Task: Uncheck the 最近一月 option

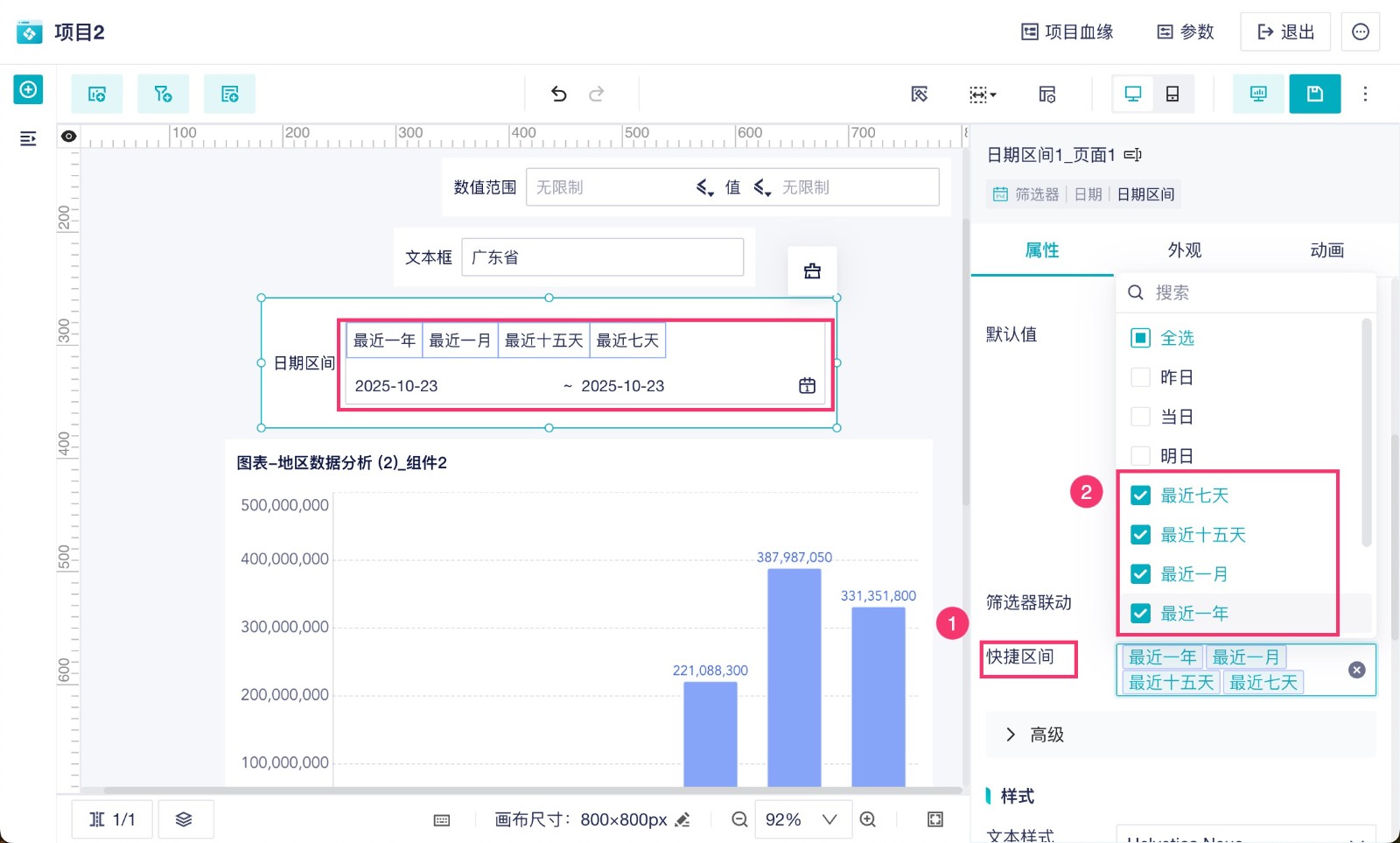Action: pyautogui.click(x=1140, y=574)
